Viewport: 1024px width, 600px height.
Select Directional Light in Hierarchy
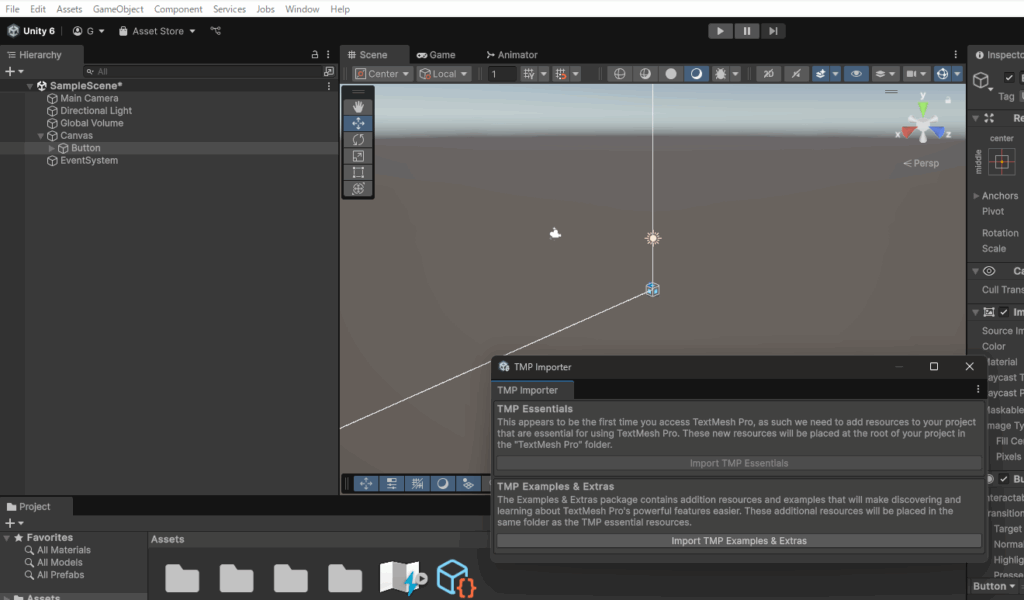point(95,110)
